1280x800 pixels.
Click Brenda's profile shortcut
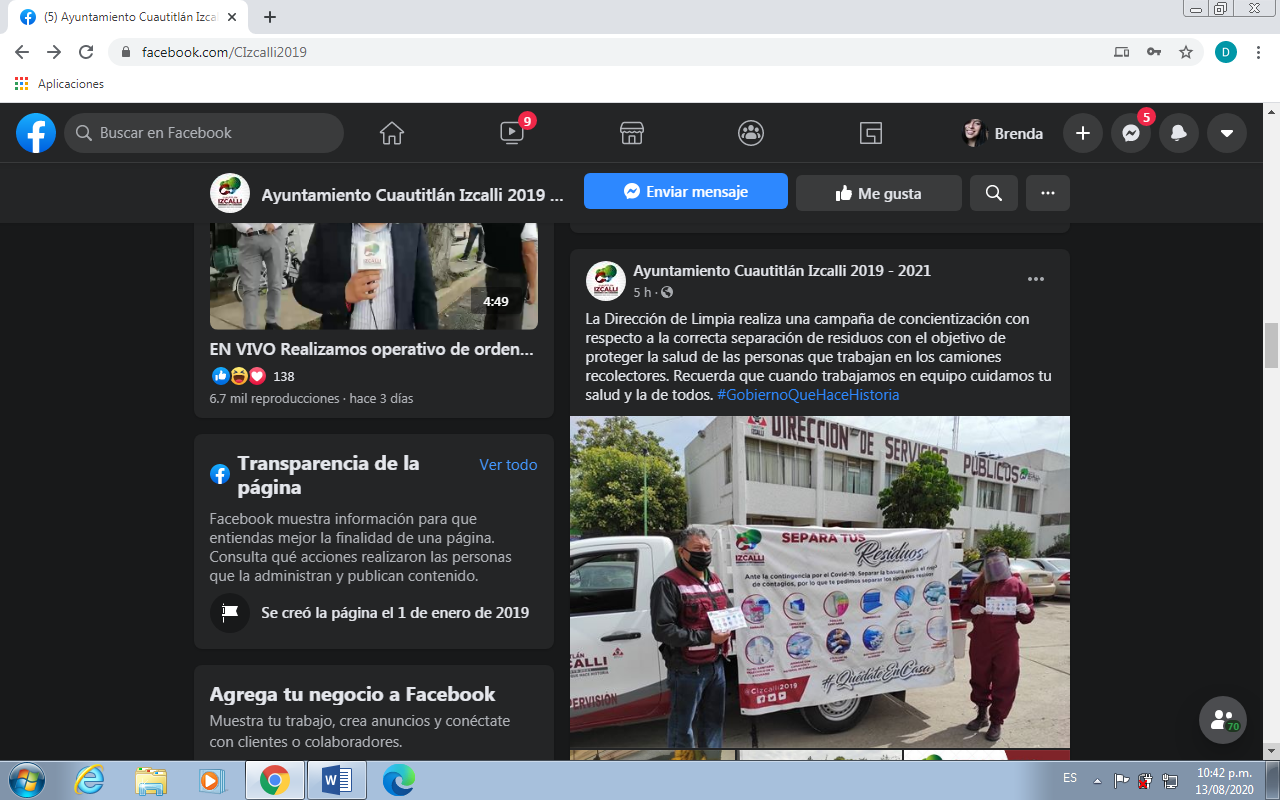pyautogui.click(x=1003, y=133)
